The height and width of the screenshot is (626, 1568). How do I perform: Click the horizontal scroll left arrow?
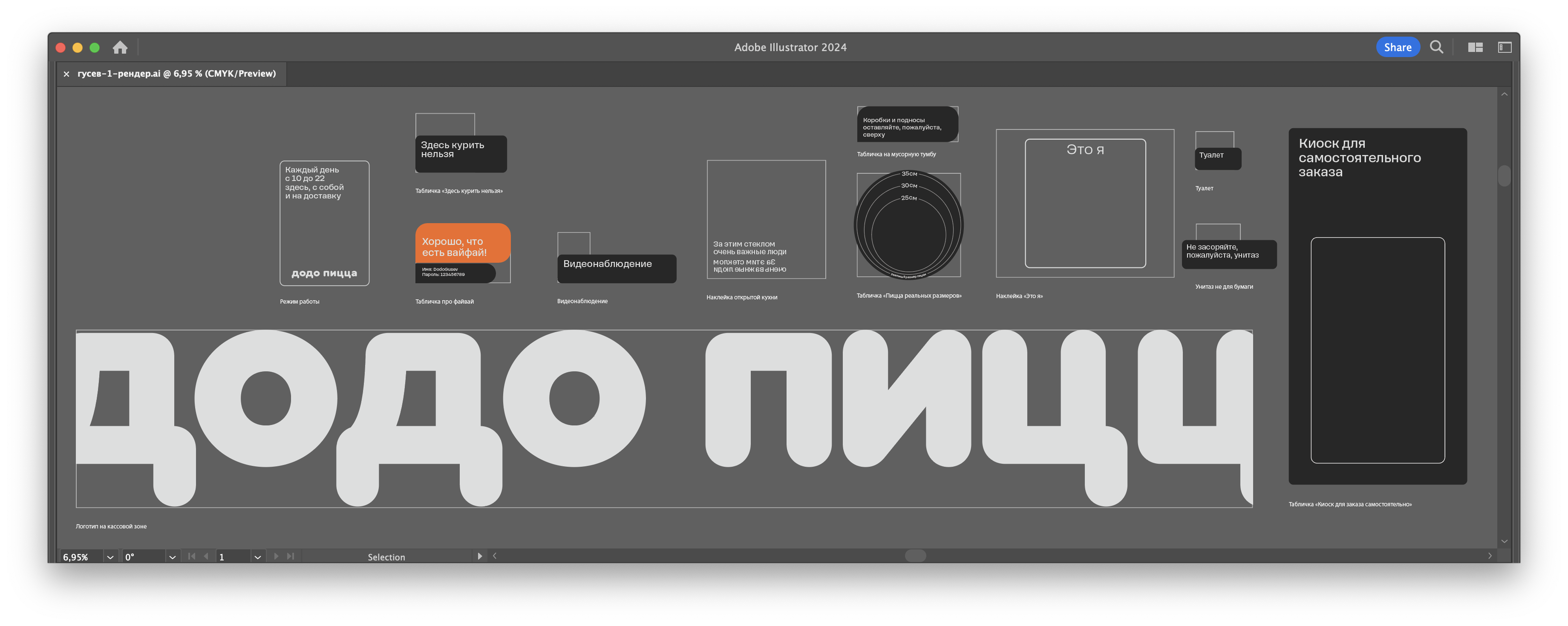(495, 556)
